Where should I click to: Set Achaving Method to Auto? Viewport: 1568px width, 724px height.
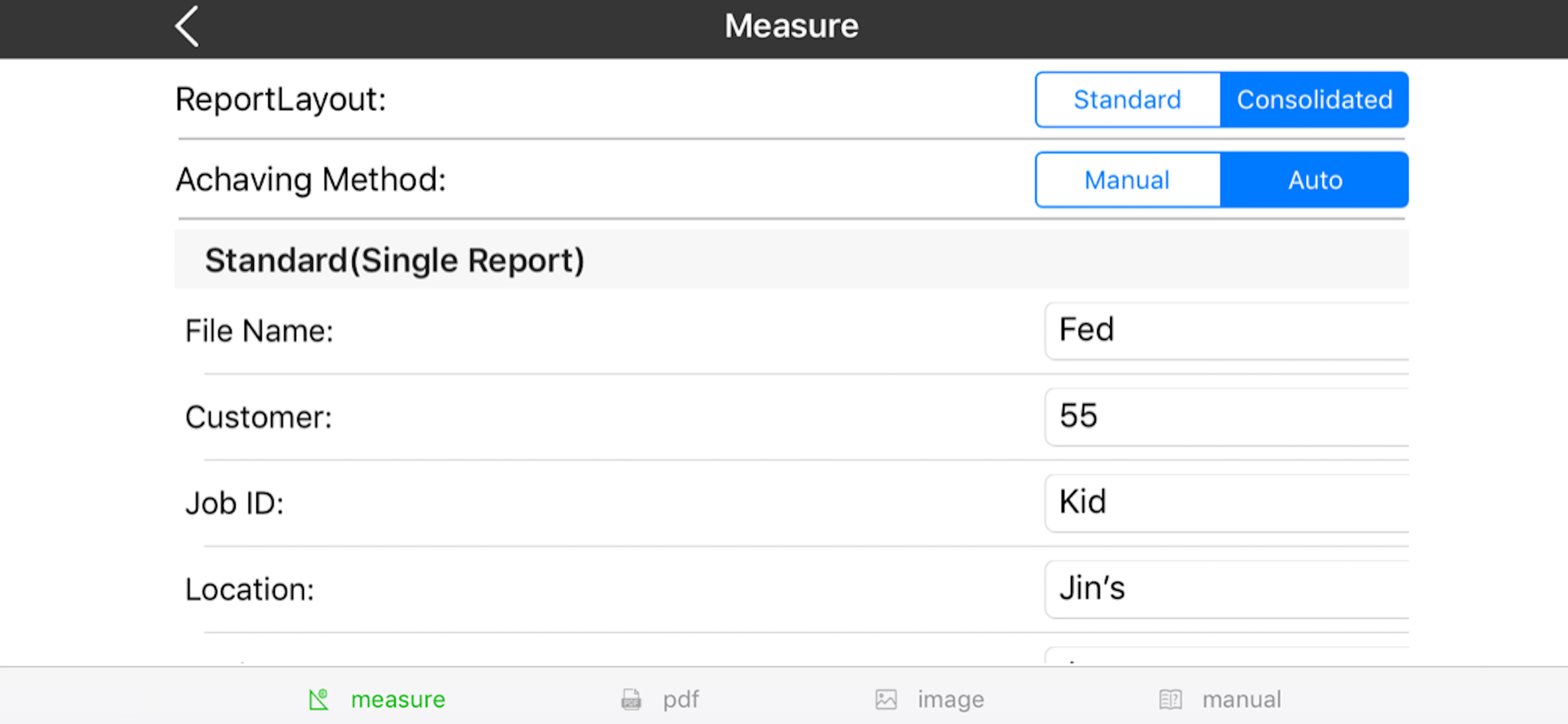1314,180
